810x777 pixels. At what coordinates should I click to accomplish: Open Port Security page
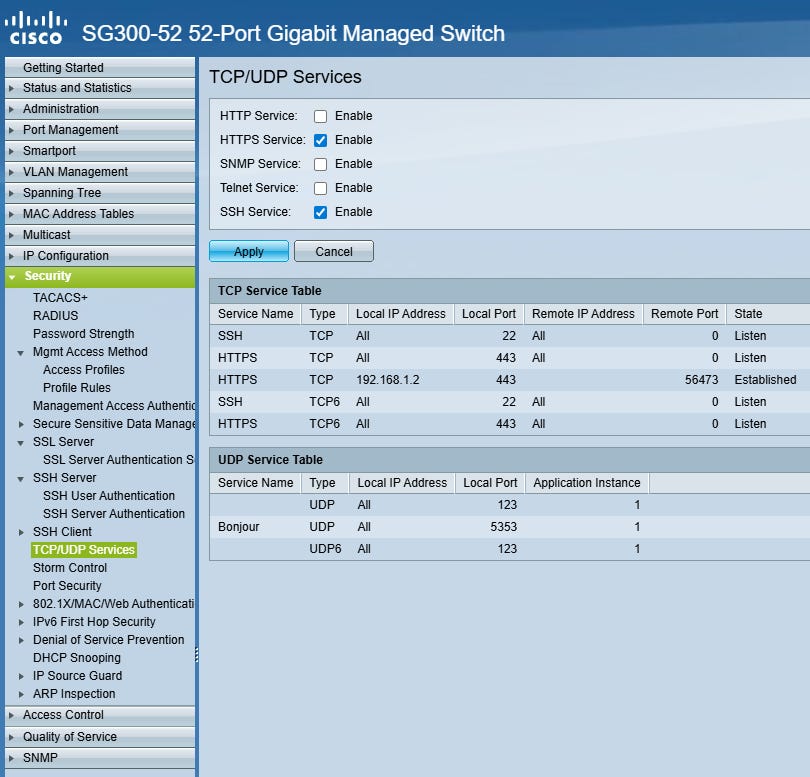pos(67,586)
